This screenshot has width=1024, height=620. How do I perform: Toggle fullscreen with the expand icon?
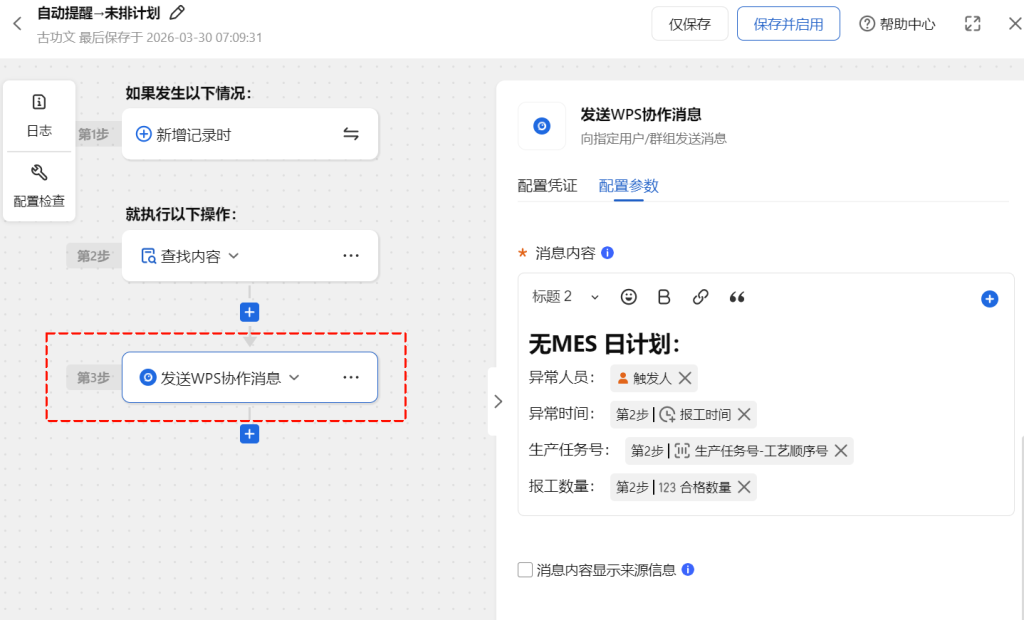click(x=972, y=24)
